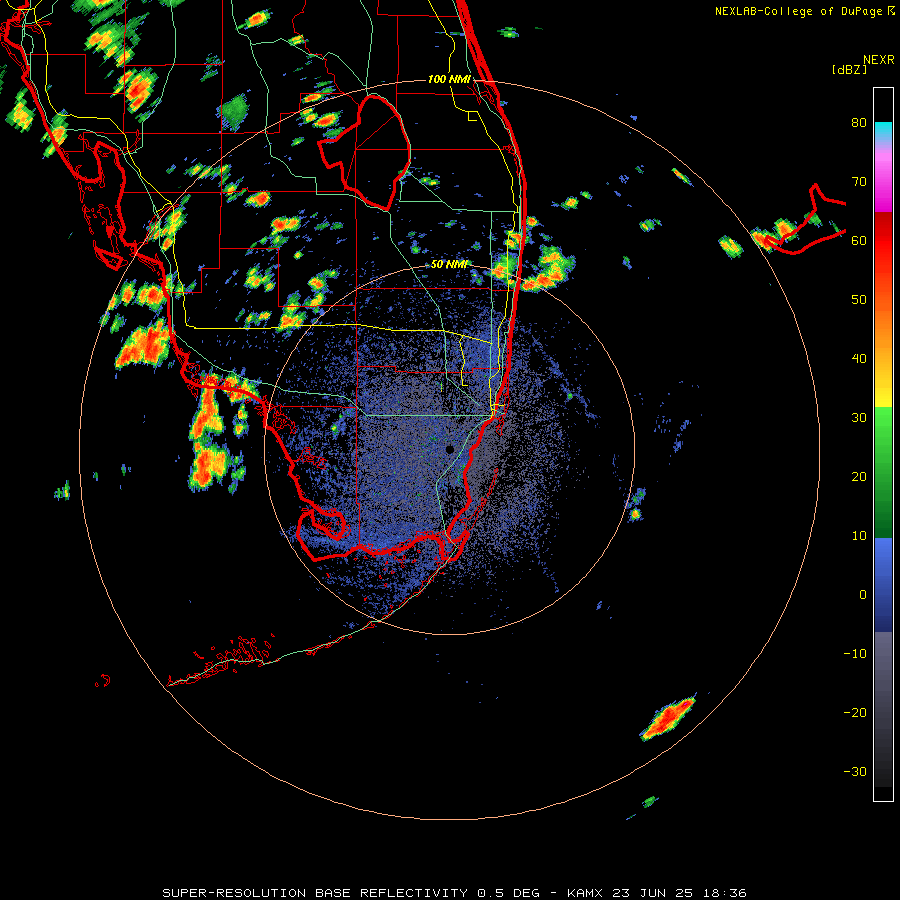
Task: Click the 0 value on the dBZ scale
Action: click(863, 595)
